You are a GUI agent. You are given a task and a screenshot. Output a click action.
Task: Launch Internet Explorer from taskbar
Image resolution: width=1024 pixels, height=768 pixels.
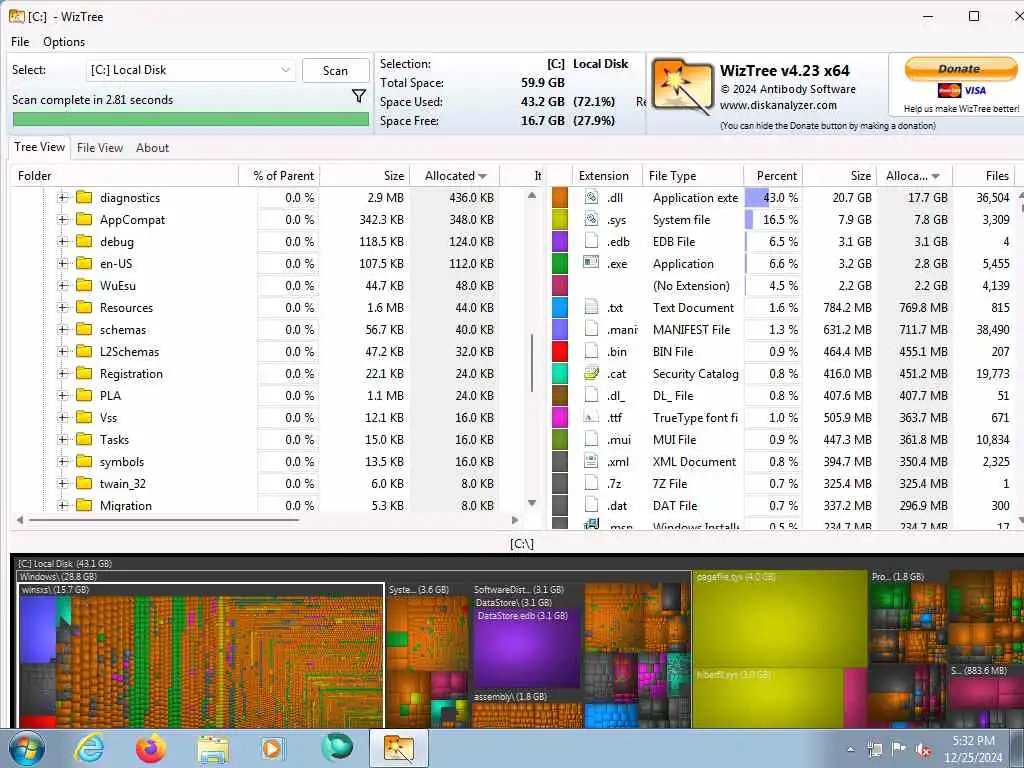click(x=88, y=748)
